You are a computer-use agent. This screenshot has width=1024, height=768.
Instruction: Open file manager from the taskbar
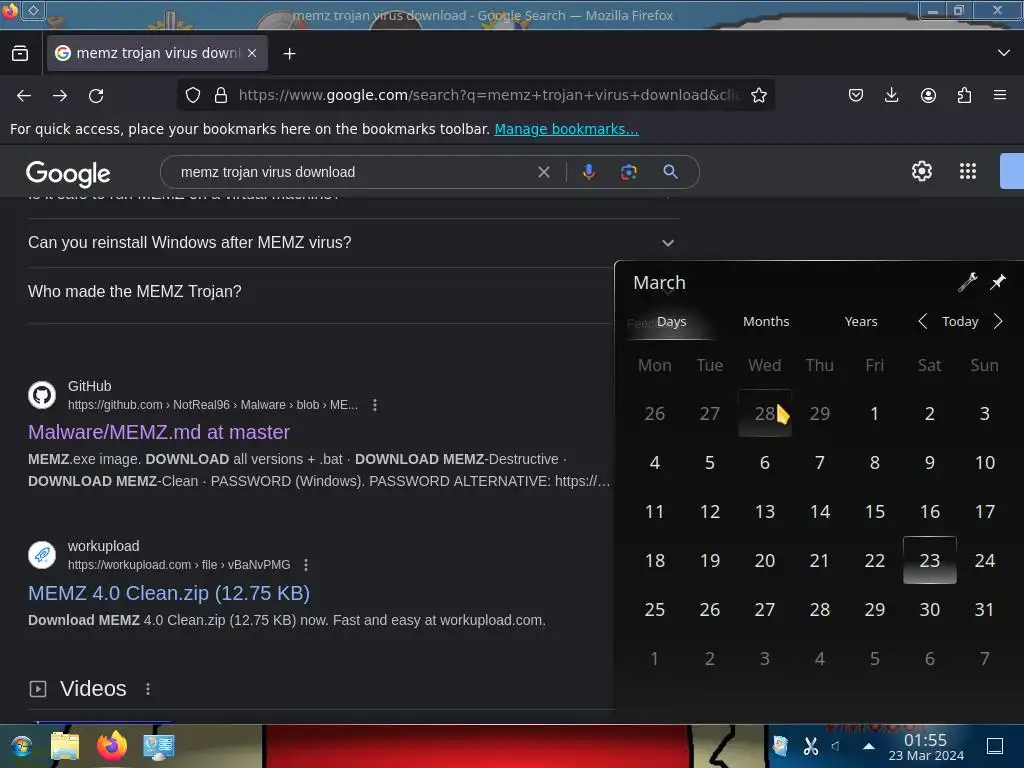(x=65, y=746)
